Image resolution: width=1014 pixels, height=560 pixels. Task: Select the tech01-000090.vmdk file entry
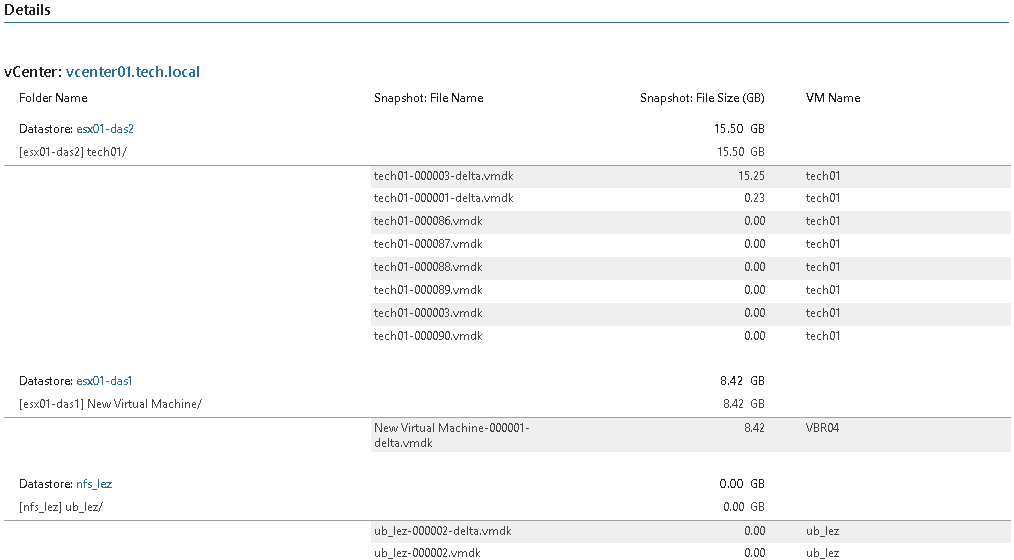(x=428, y=336)
